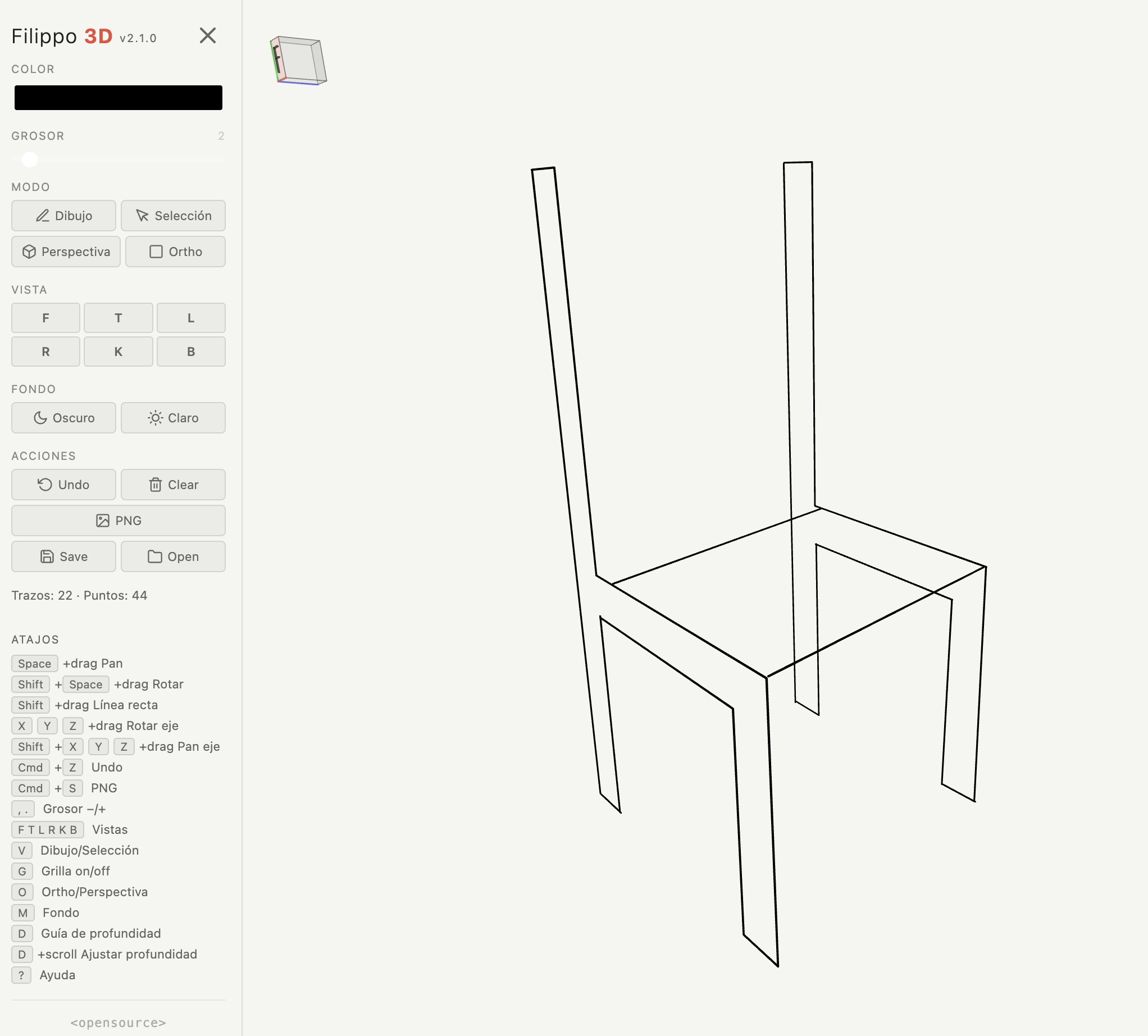Click the B back view button

point(191,352)
